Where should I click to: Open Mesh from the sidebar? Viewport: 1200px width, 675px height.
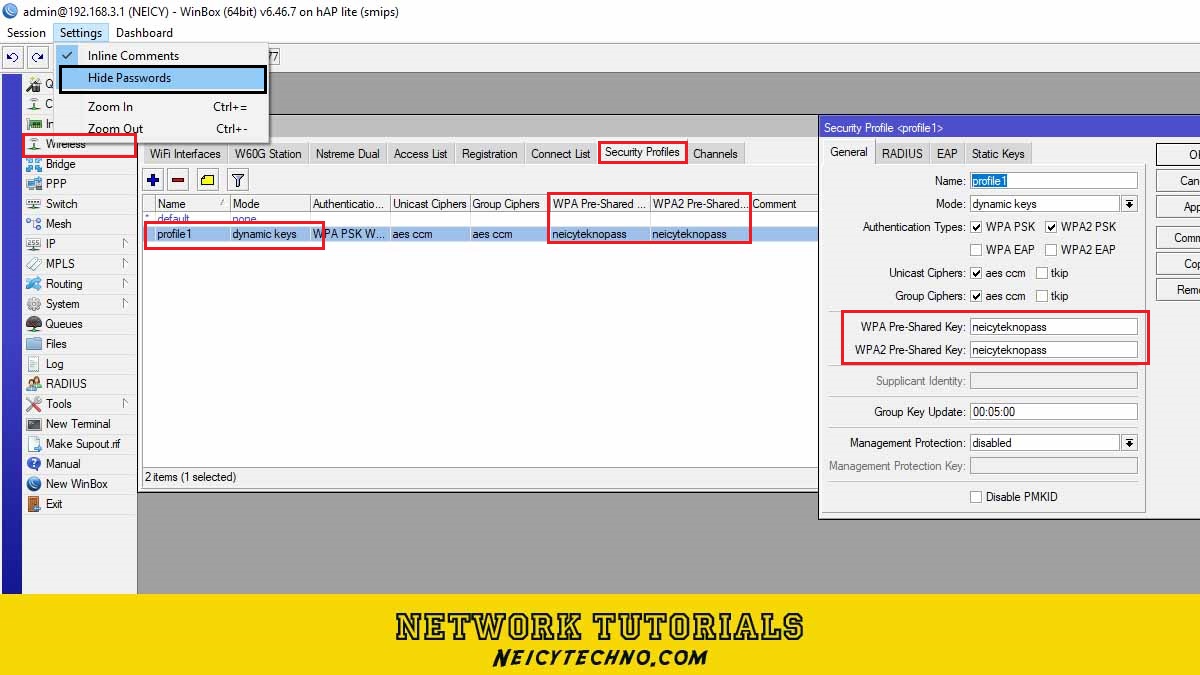pyautogui.click(x=58, y=224)
